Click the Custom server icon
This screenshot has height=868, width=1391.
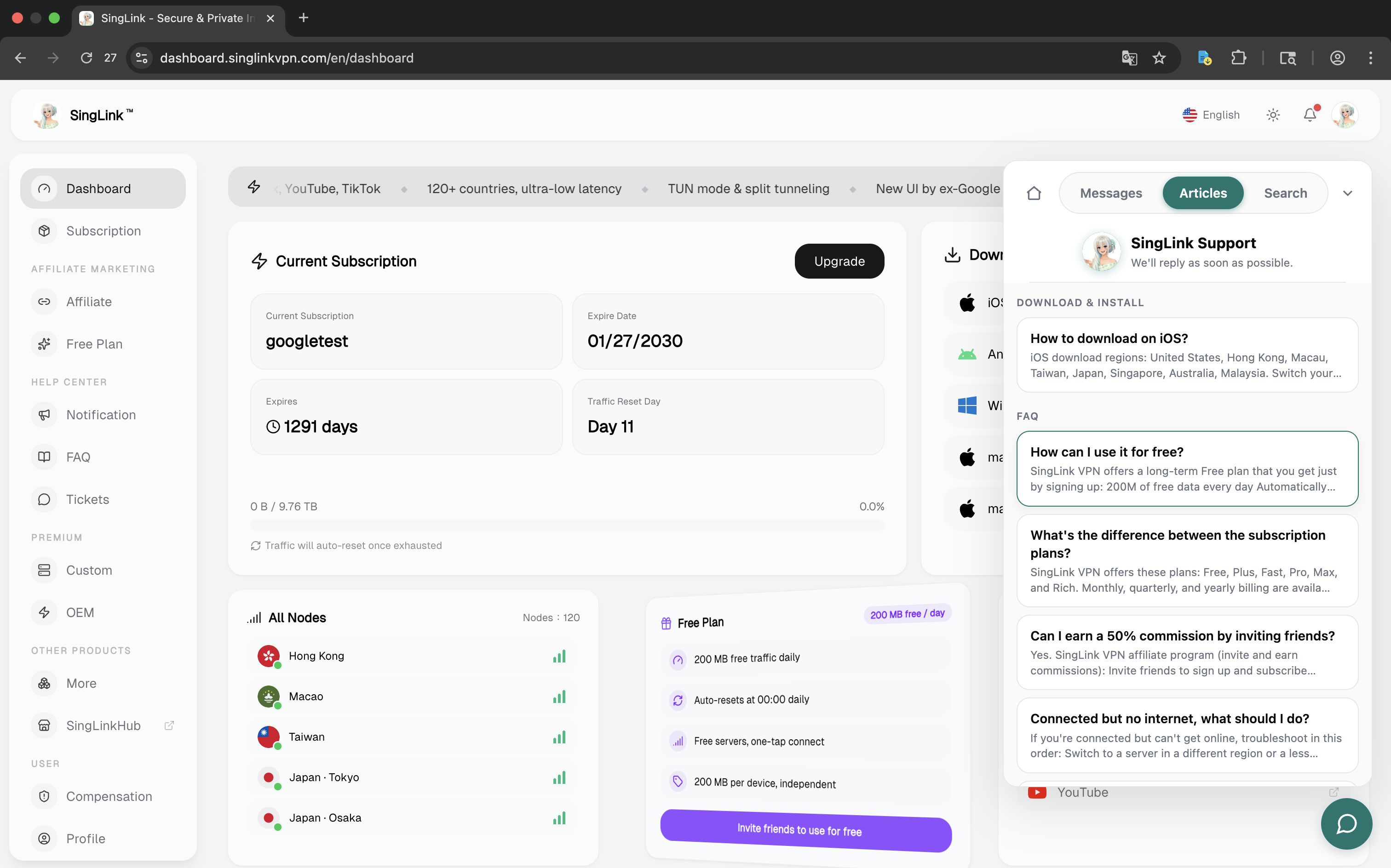pyautogui.click(x=44, y=570)
